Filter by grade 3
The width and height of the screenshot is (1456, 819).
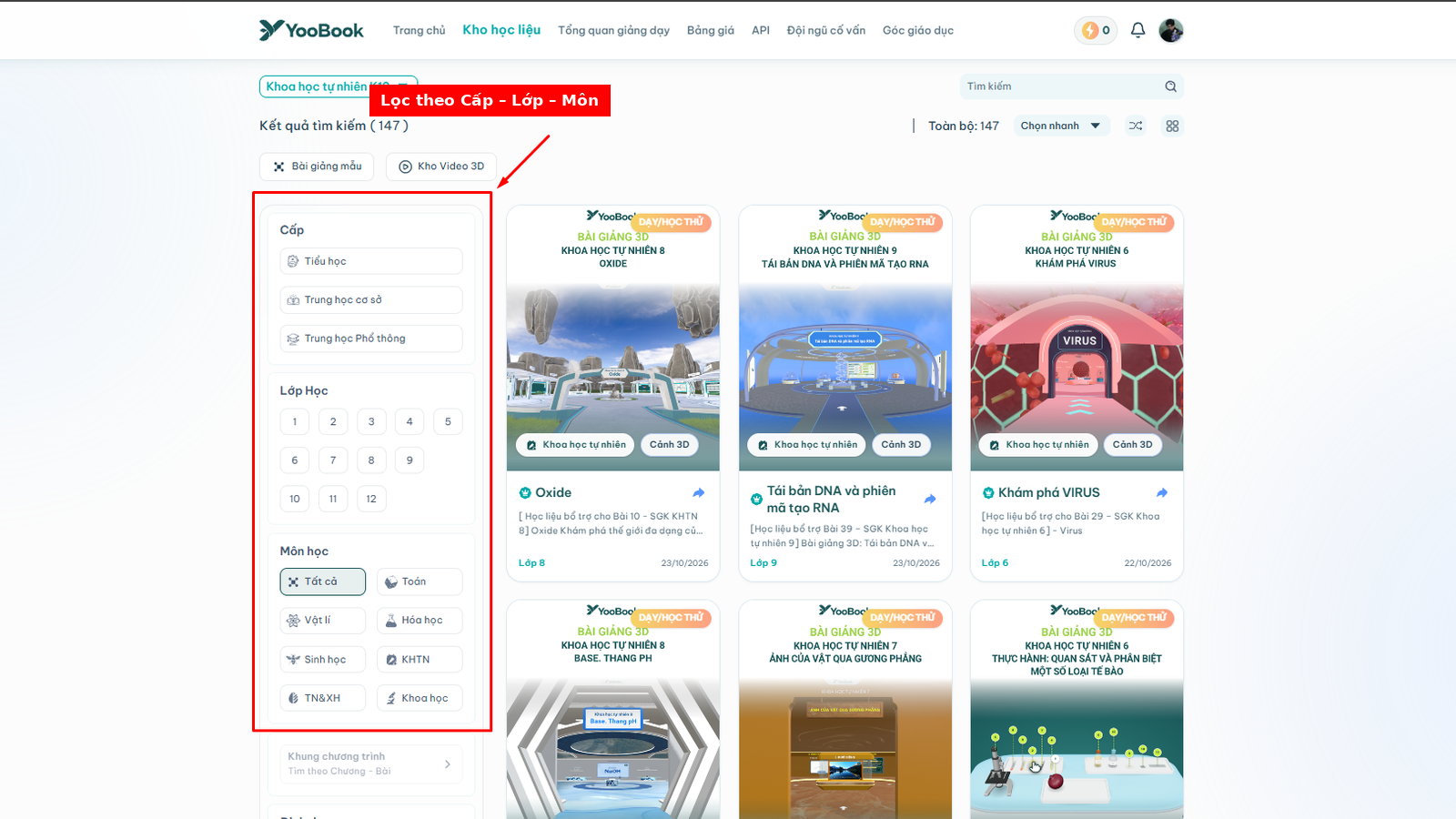[x=371, y=421]
